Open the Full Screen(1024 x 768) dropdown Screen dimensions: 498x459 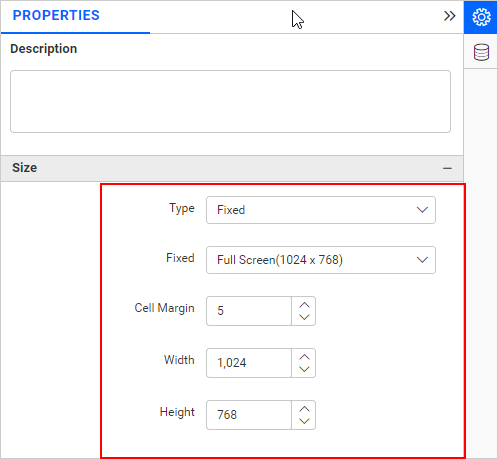point(321,260)
